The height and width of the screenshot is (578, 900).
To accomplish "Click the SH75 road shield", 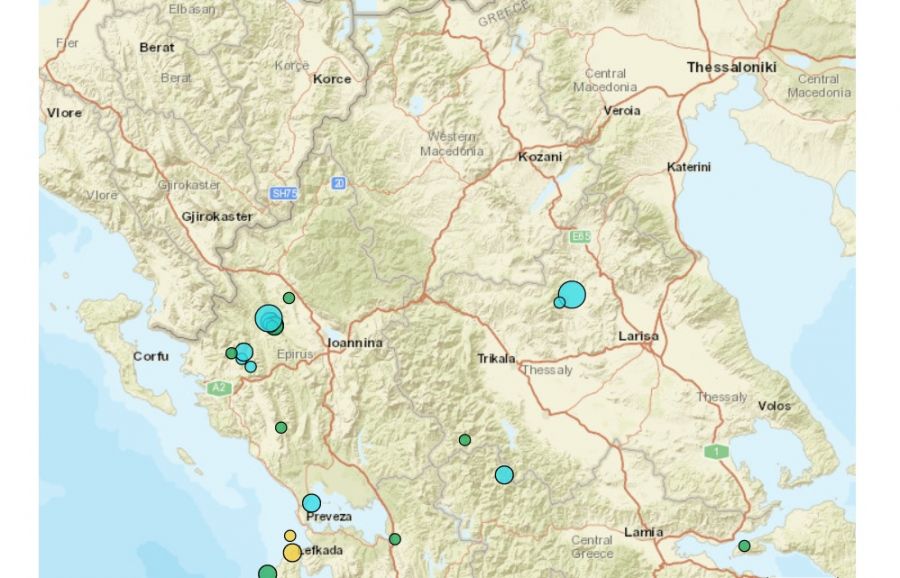I will coord(284,193).
